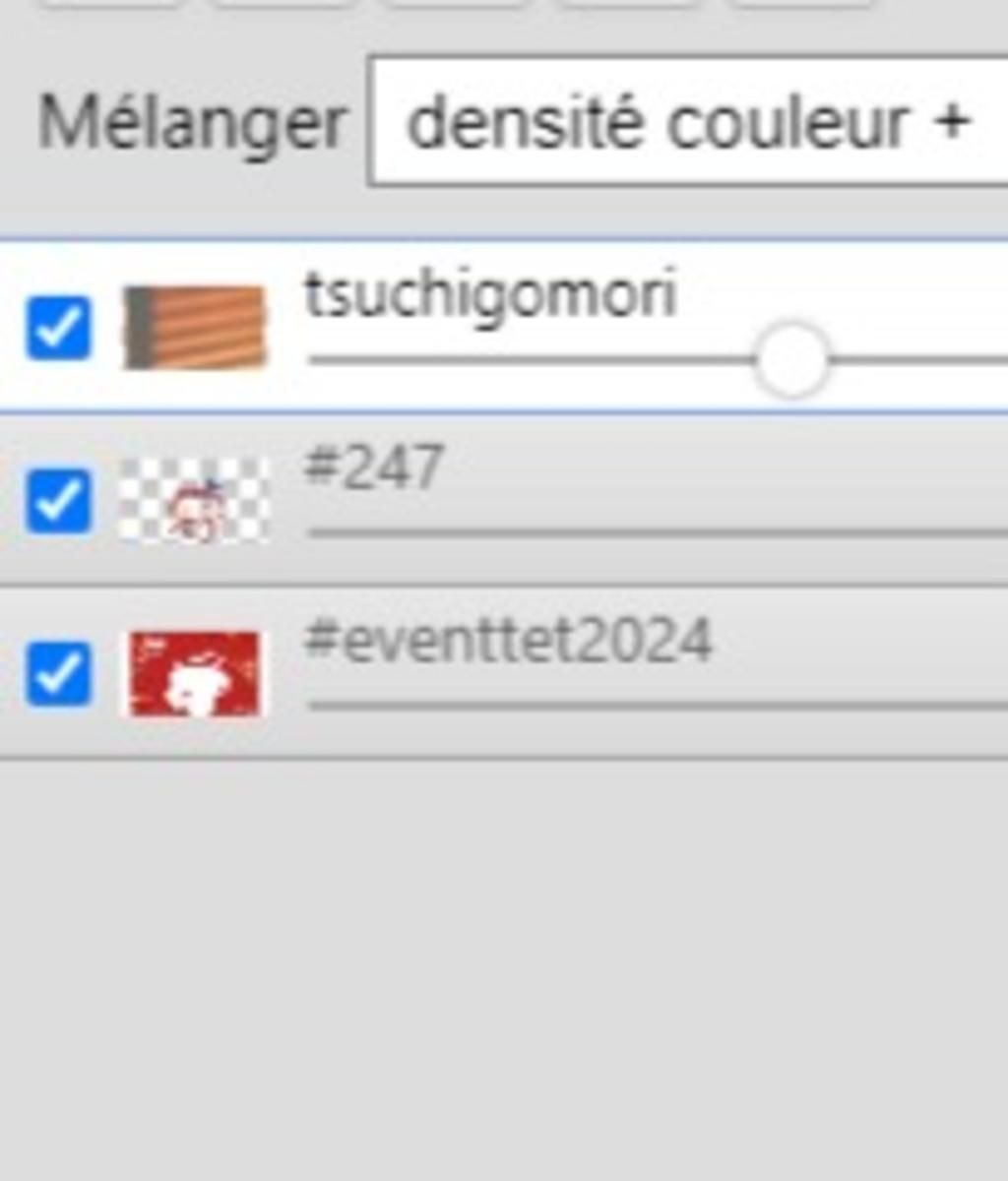Click blank row space right of #eventtet2024 name
Viewport: 1008px width, 1181px height.
pos(861,643)
